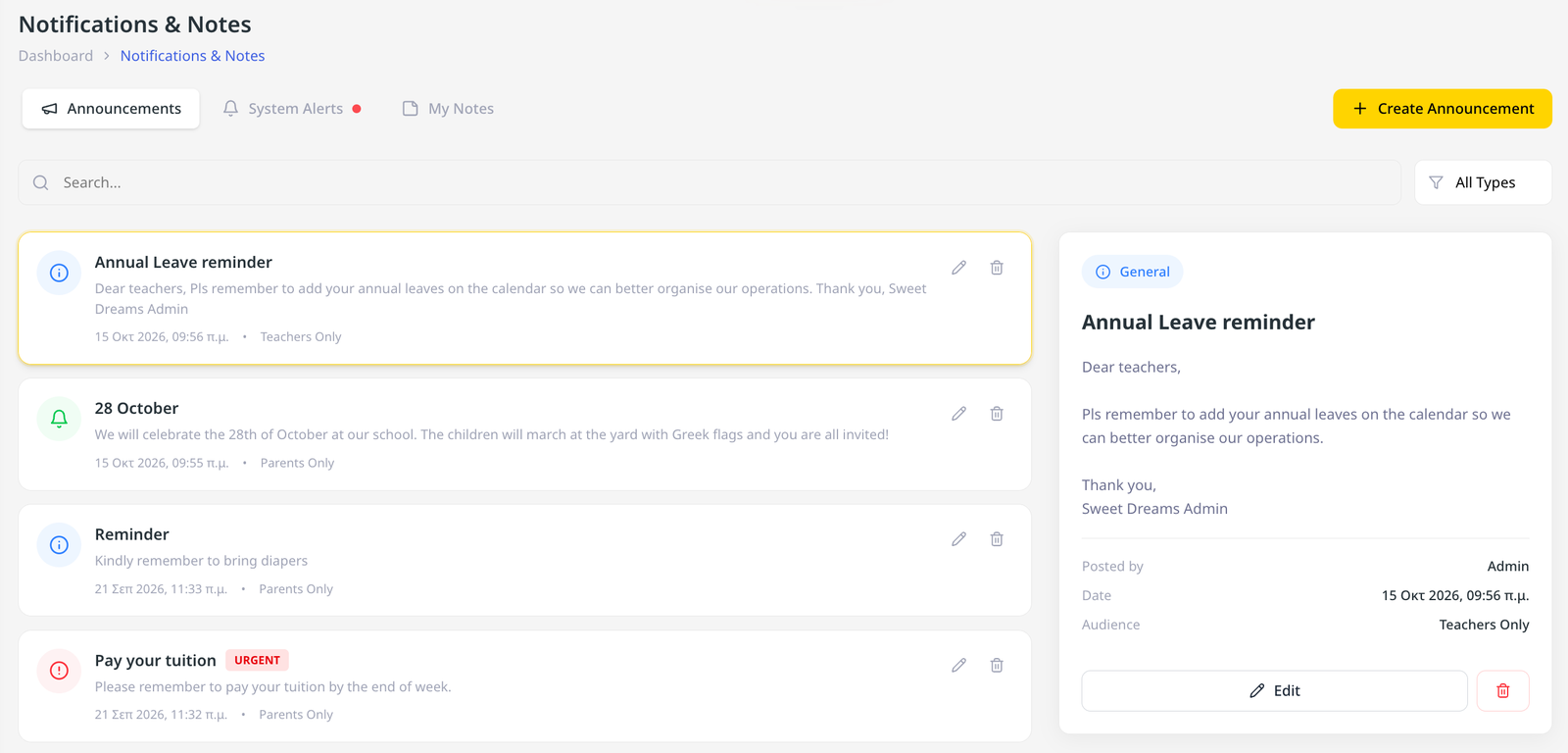Go to Dashboard breadcrumb link

pos(56,56)
